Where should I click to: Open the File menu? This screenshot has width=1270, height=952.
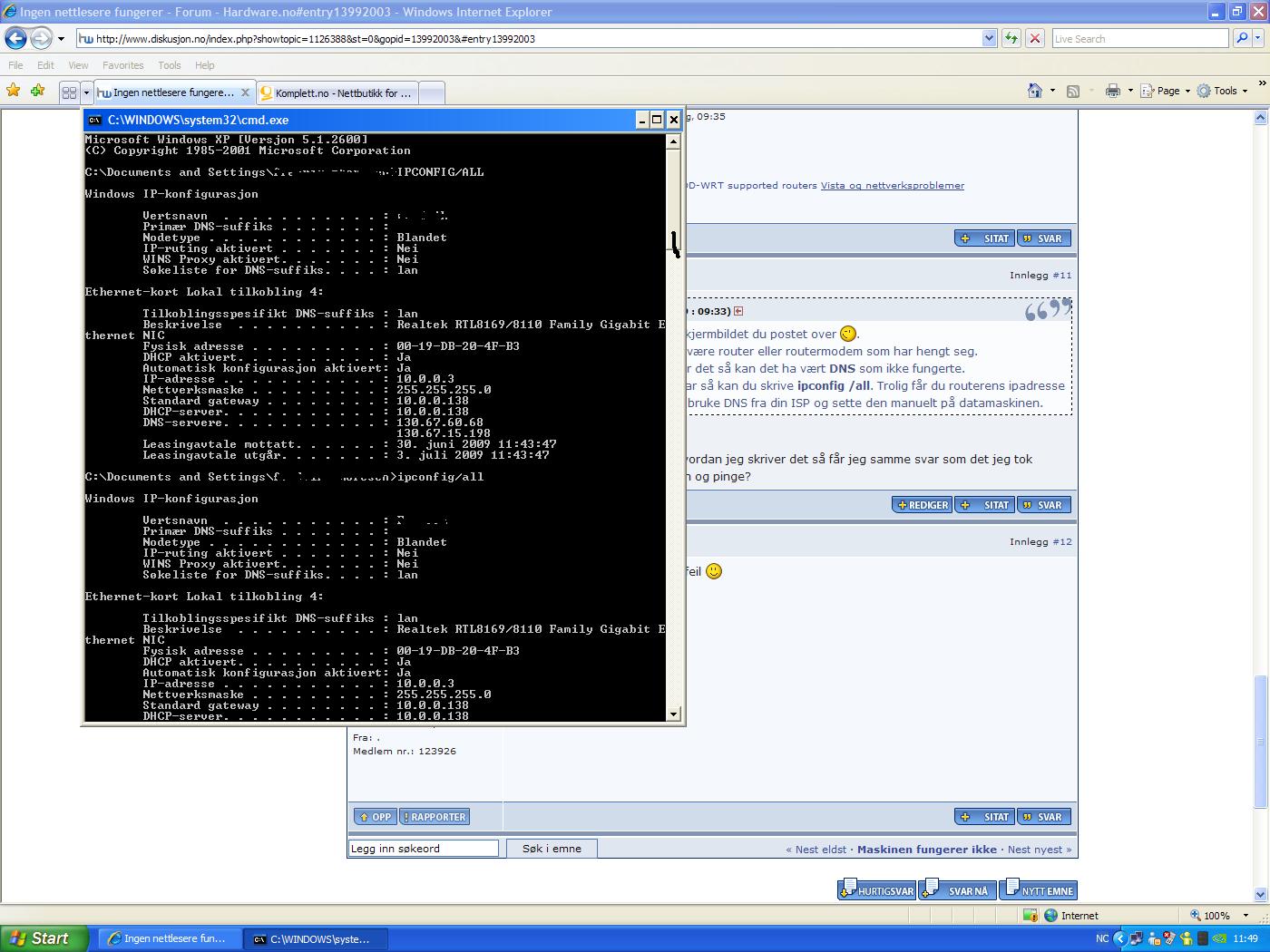coord(15,65)
